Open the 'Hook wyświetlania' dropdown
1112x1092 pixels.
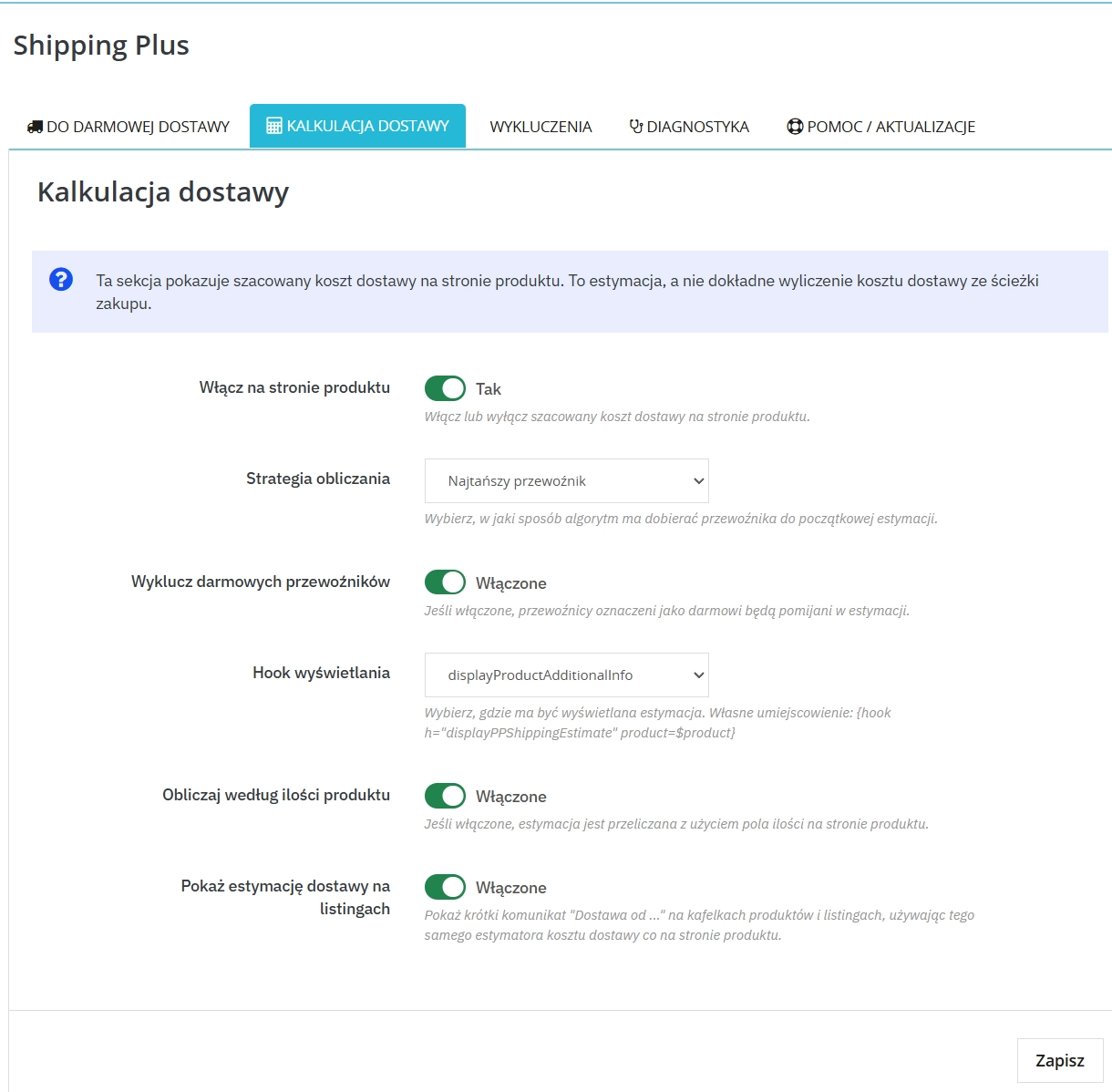[x=565, y=675]
